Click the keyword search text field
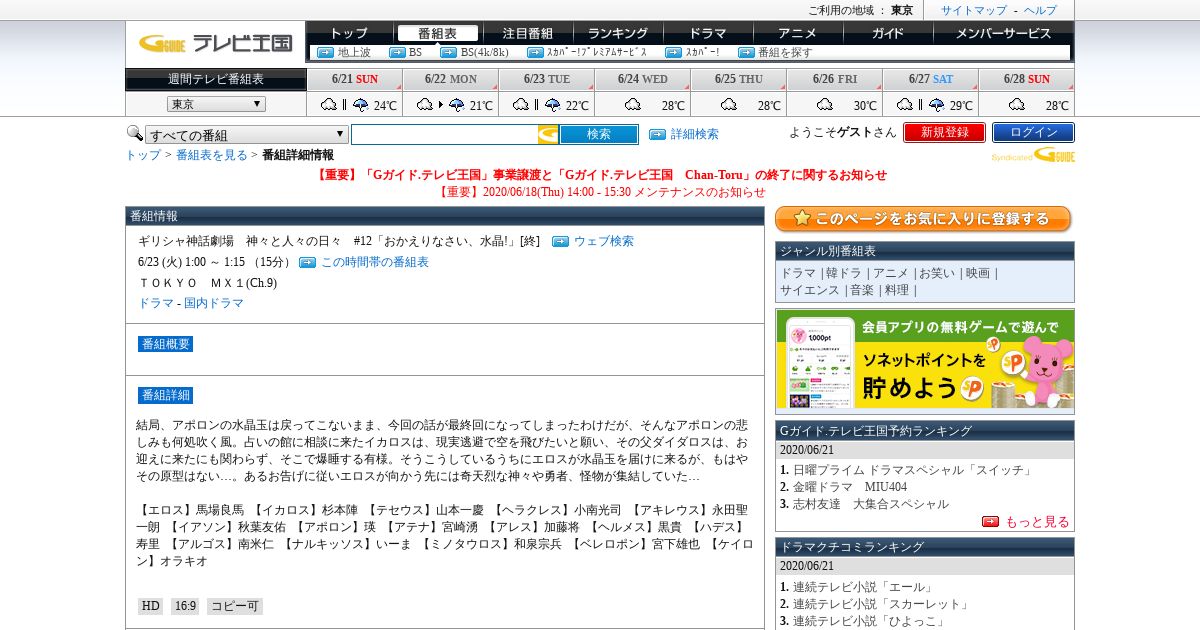 point(445,135)
